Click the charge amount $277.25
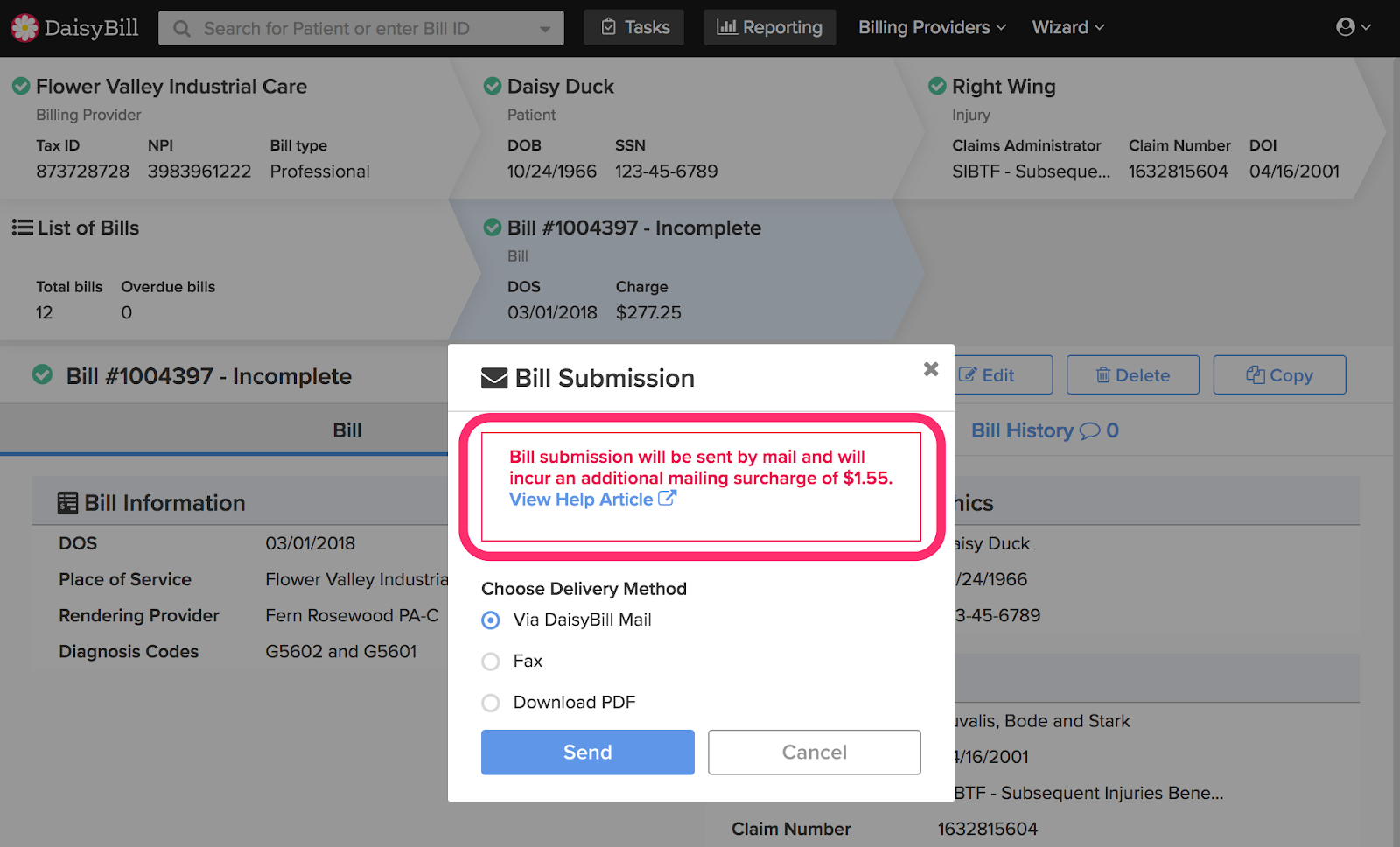Viewport: 1400px width, 847px height. tap(648, 312)
